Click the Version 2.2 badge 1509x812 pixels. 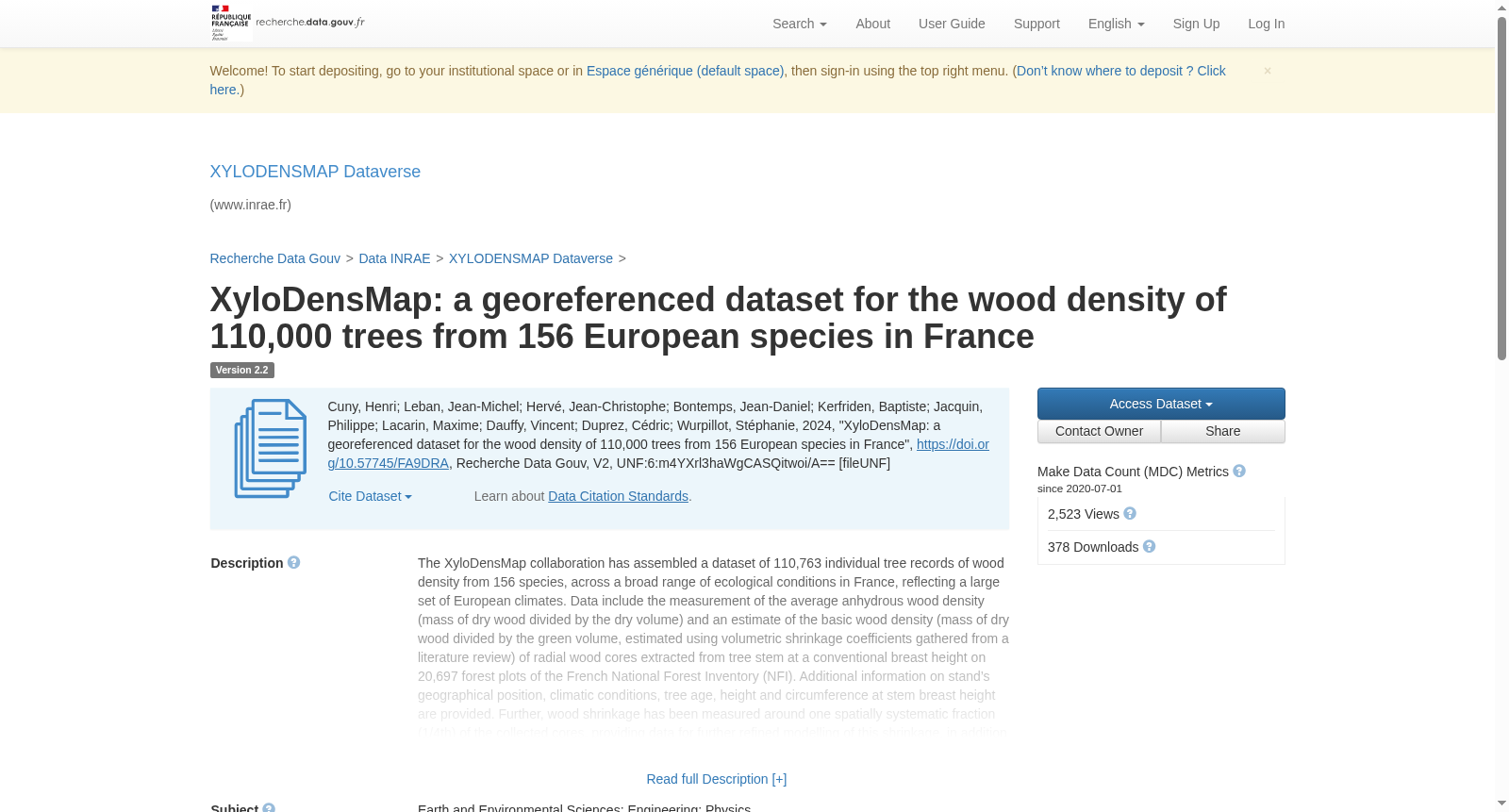[x=241, y=370]
